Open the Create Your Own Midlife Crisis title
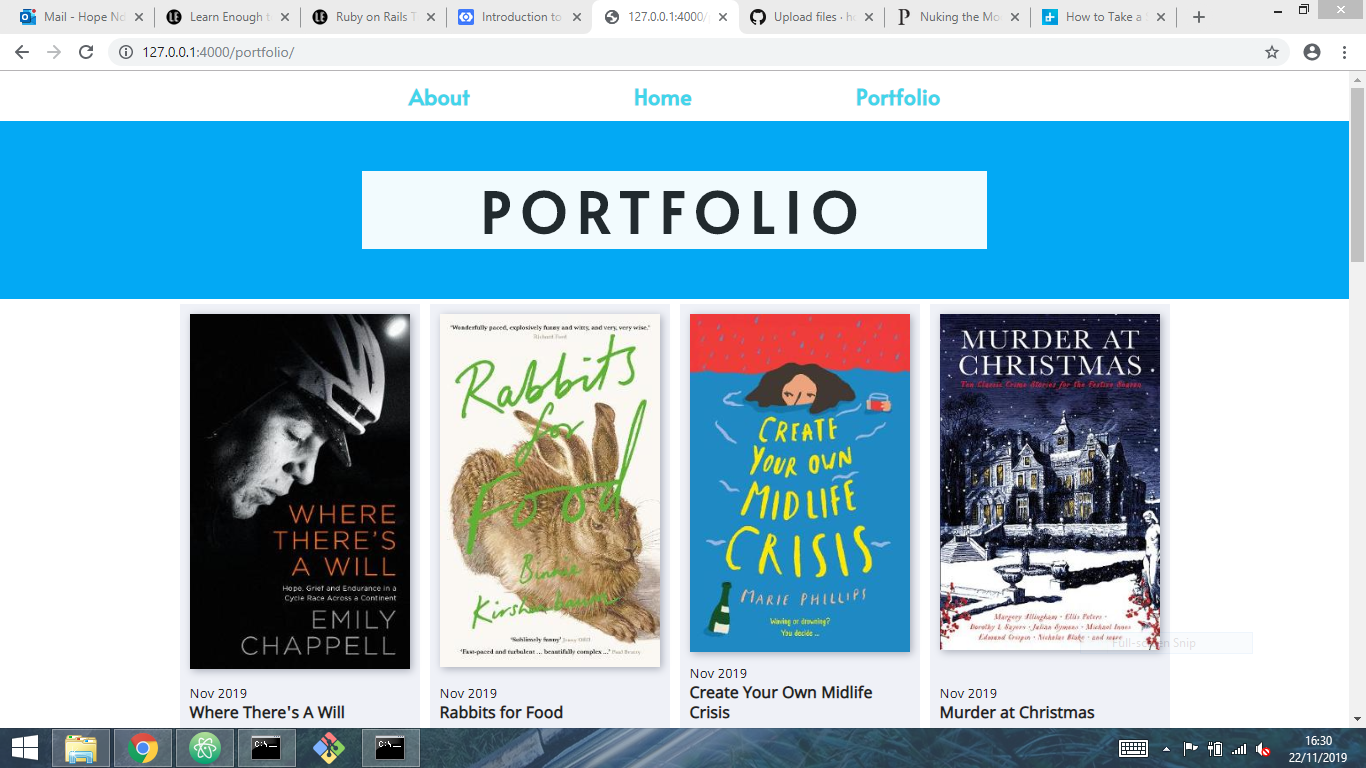This screenshot has width=1366, height=768. point(781,702)
